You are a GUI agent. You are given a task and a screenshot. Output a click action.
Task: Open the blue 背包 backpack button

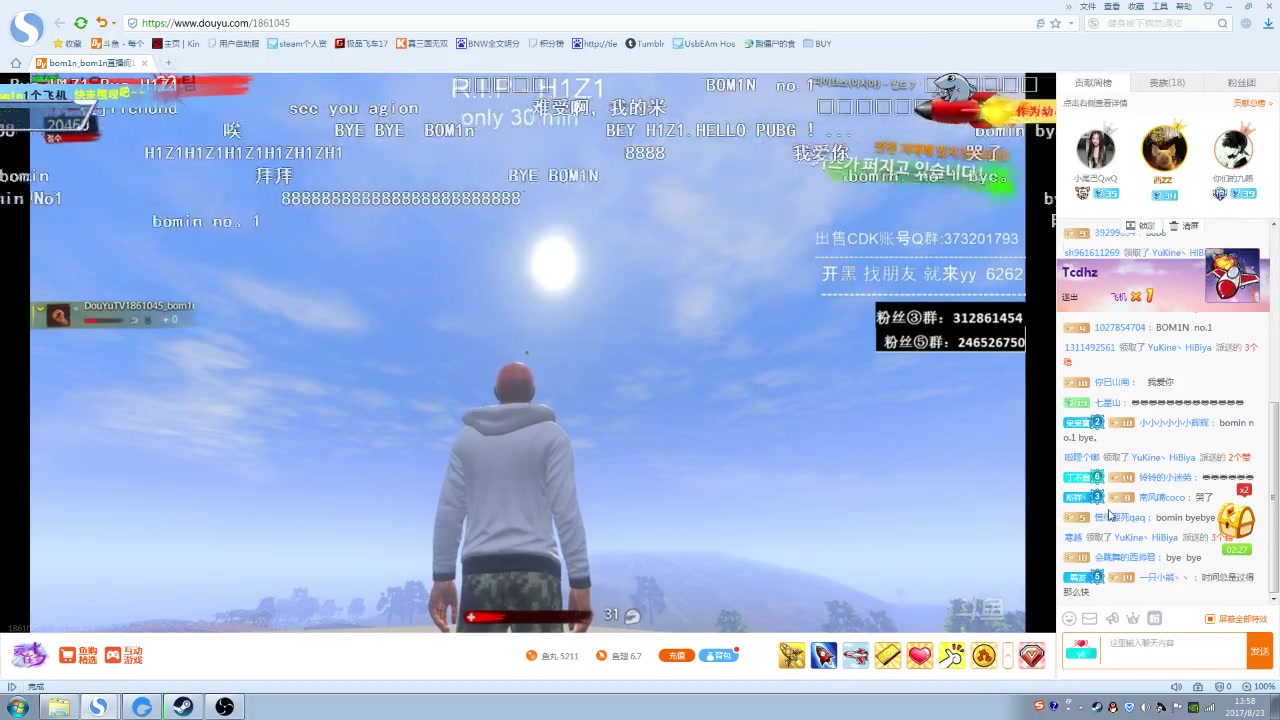point(719,656)
